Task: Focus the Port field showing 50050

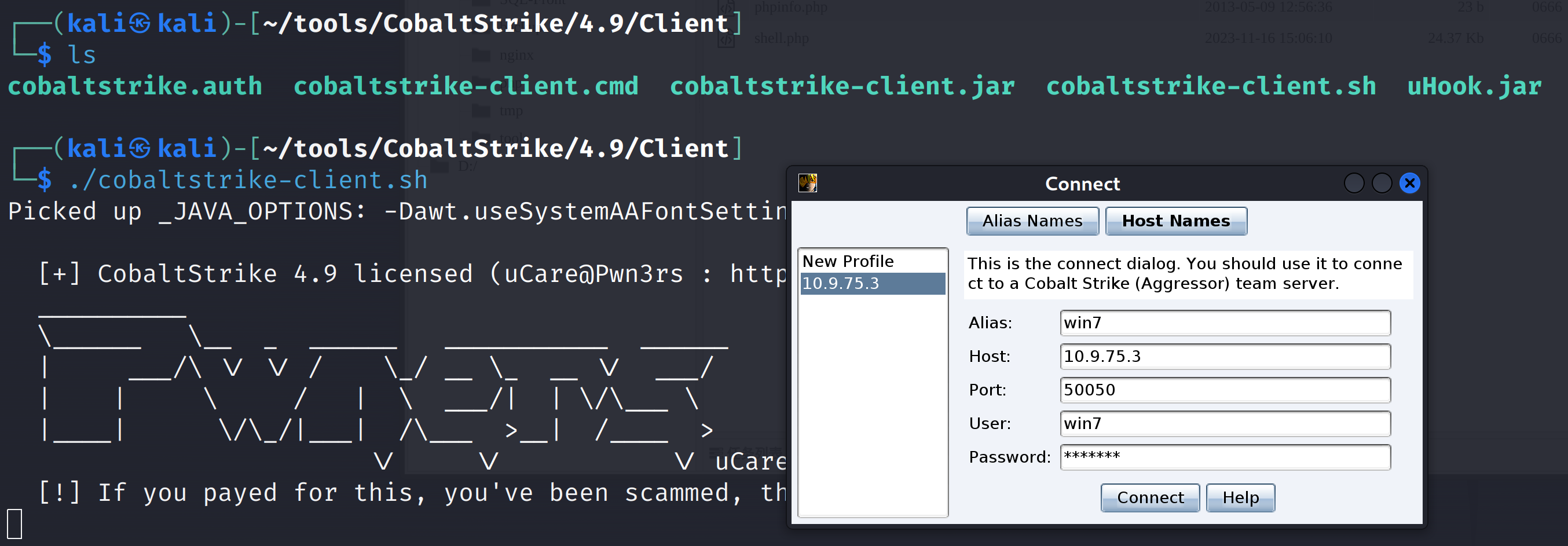Action: [x=1225, y=390]
